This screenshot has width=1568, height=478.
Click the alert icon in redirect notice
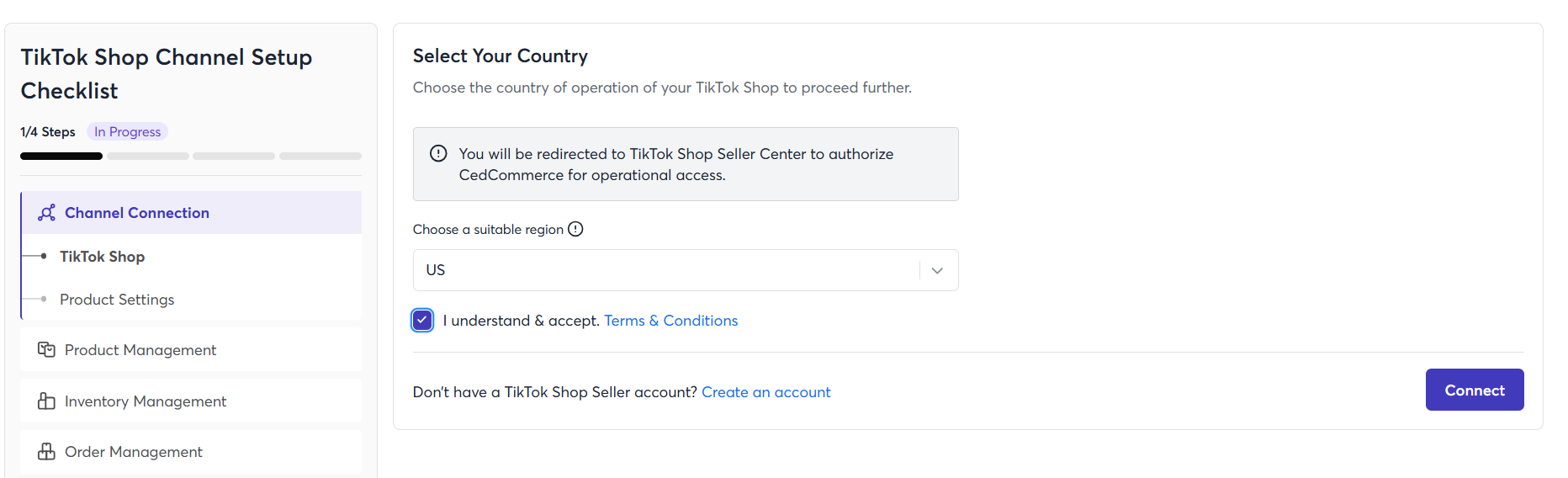click(438, 154)
